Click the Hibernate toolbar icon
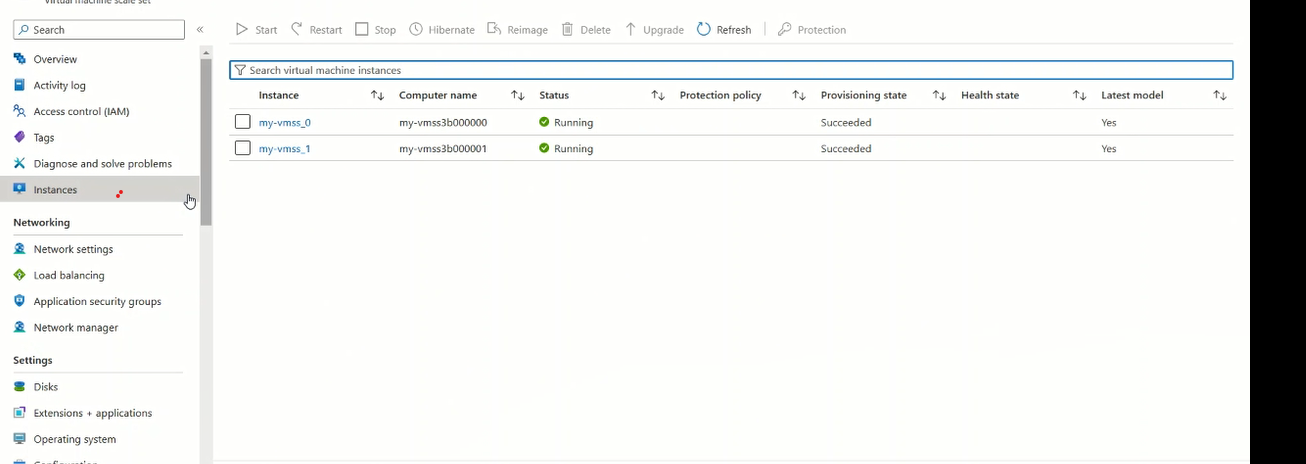Screen dimensions: 1306x464 click(x=416, y=30)
